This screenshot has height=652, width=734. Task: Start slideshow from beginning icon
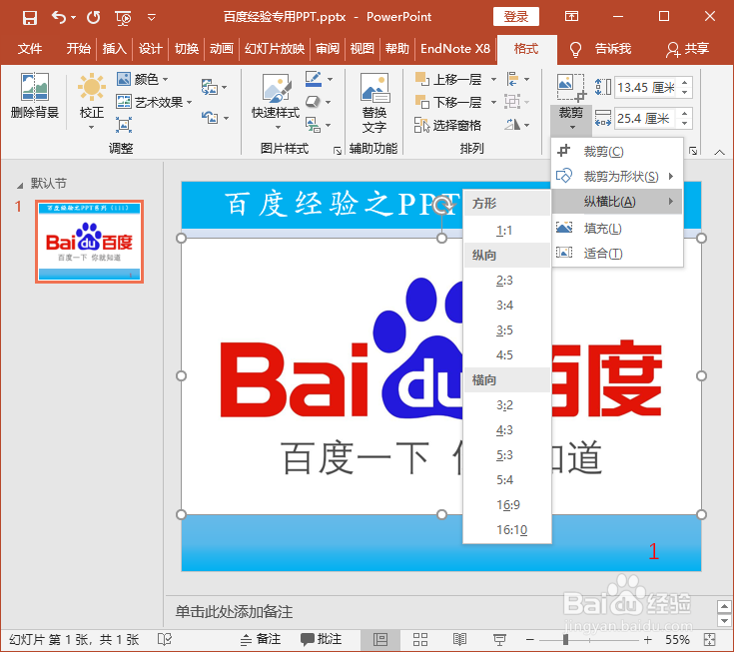point(123,18)
